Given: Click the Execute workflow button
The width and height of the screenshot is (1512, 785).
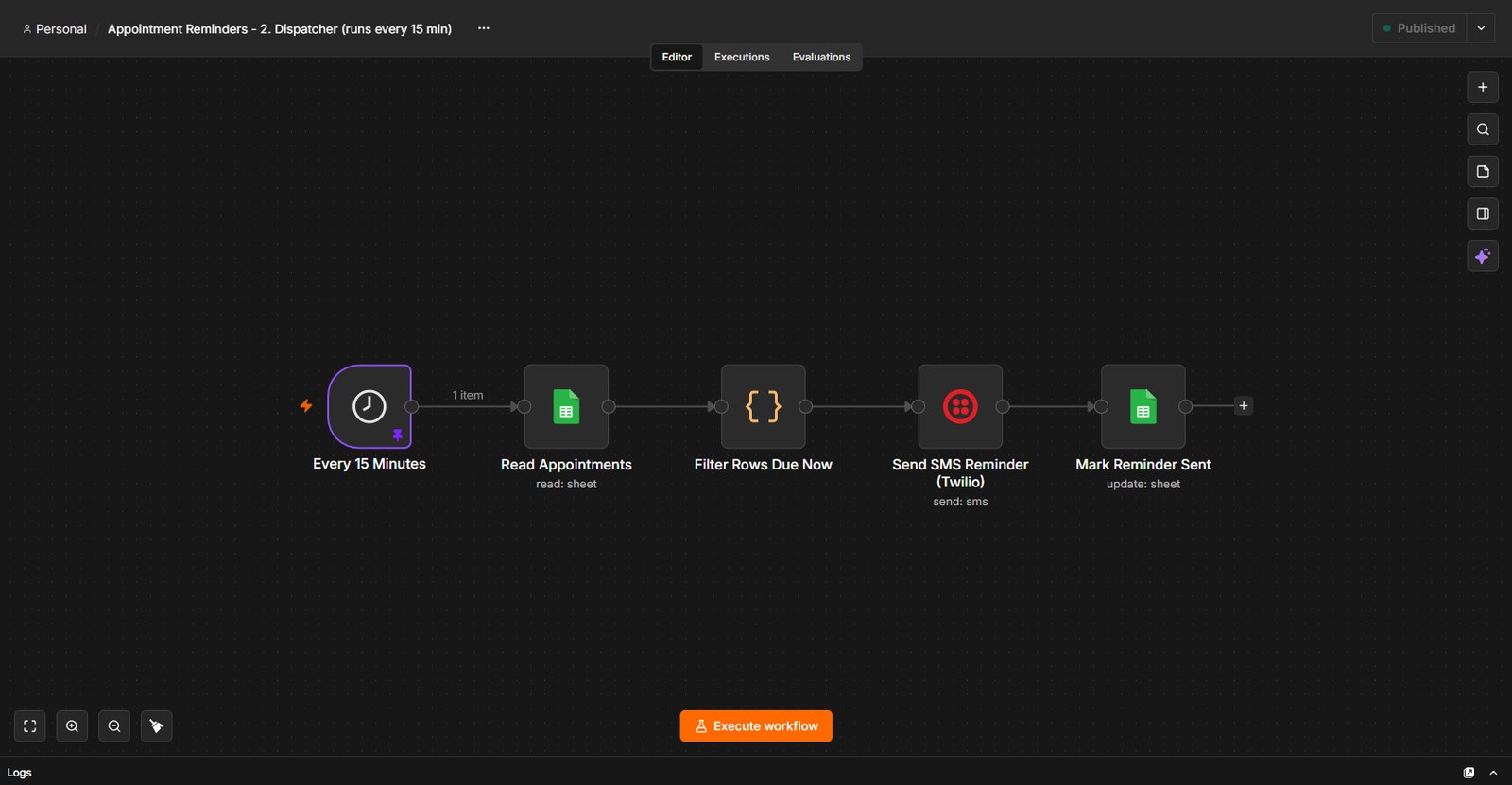Looking at the screenshot, I should (x=756, y=726).
